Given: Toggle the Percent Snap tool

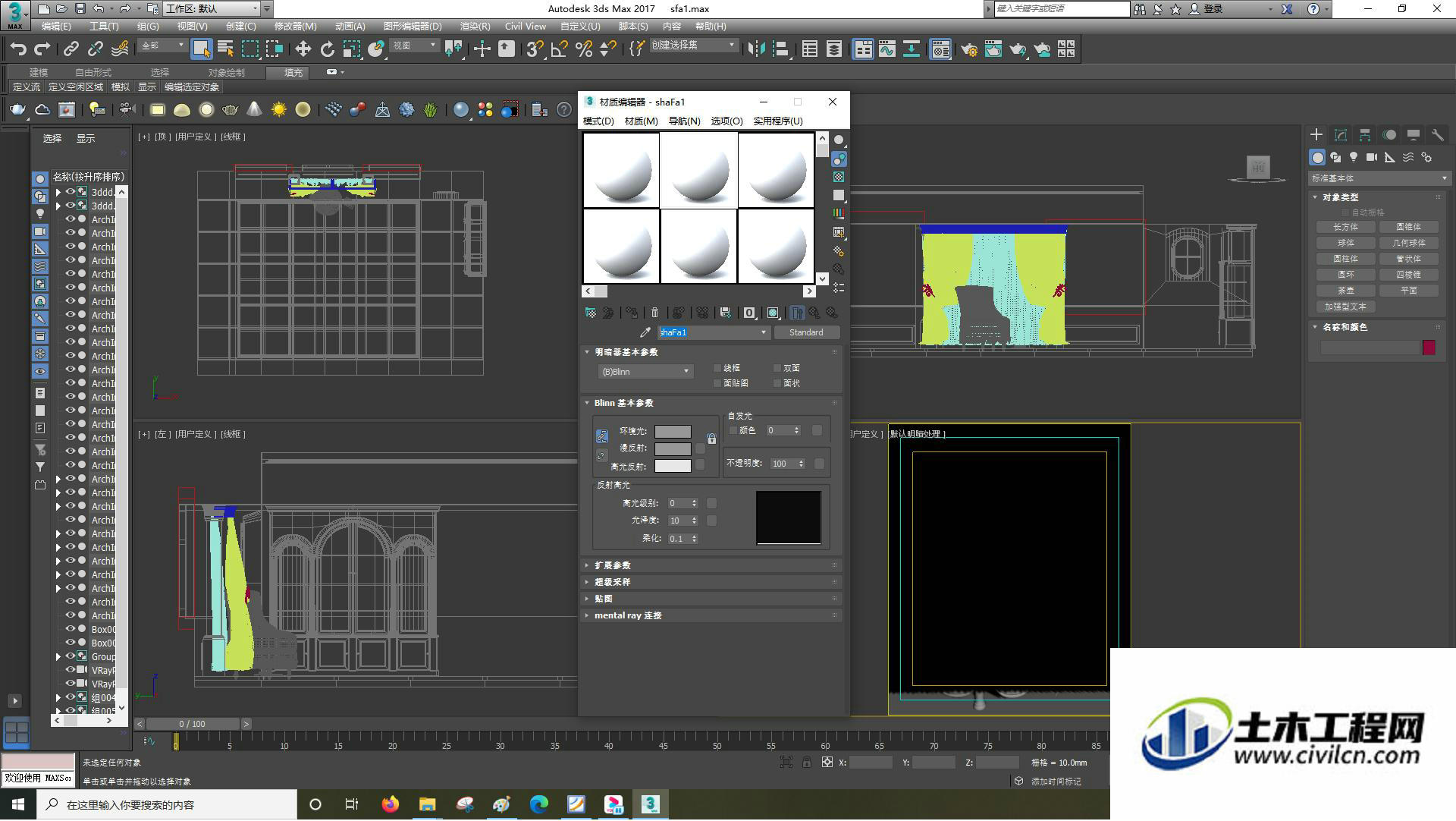Looking at the screenshot, I should tap(584, 49).
